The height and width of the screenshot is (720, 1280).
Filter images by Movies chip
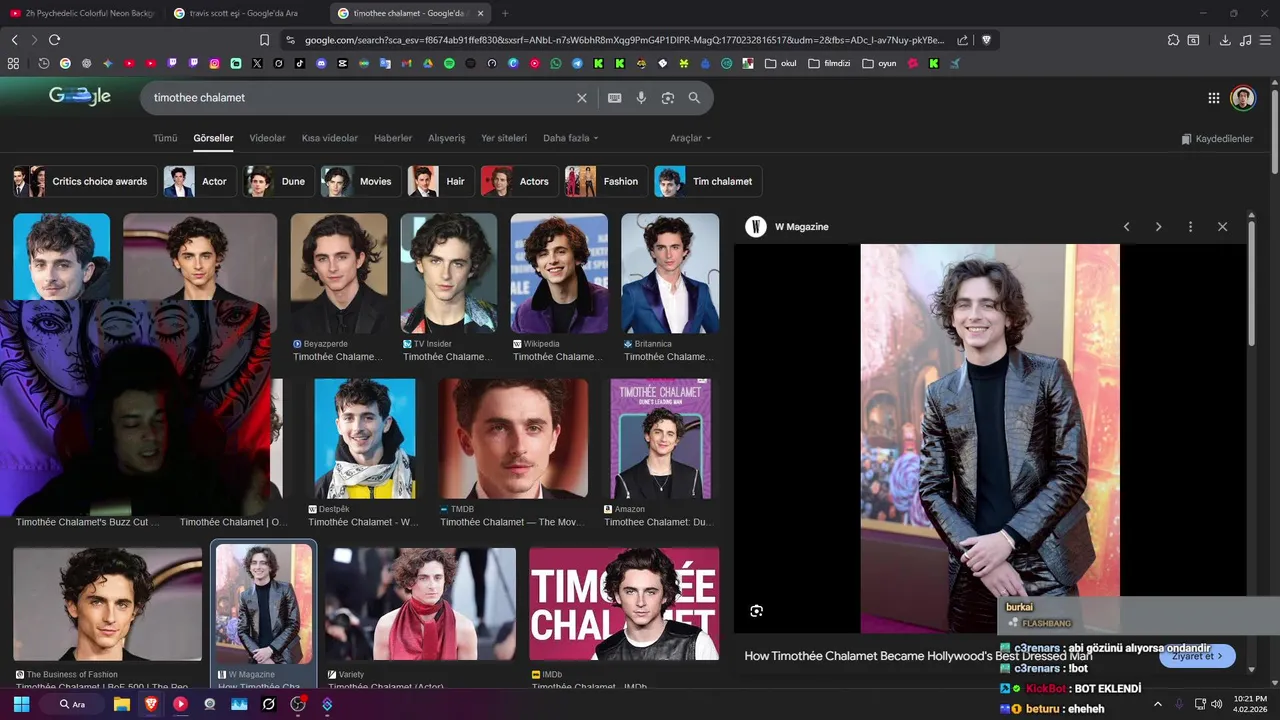point(360,181)
